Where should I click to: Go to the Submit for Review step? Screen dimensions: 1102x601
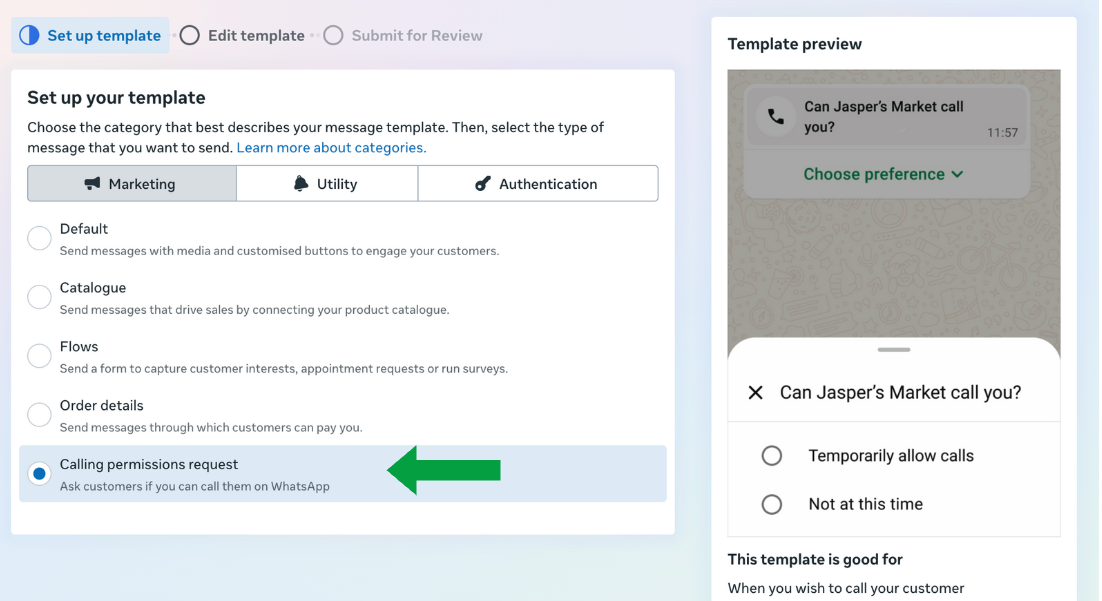tap(403, 35)
